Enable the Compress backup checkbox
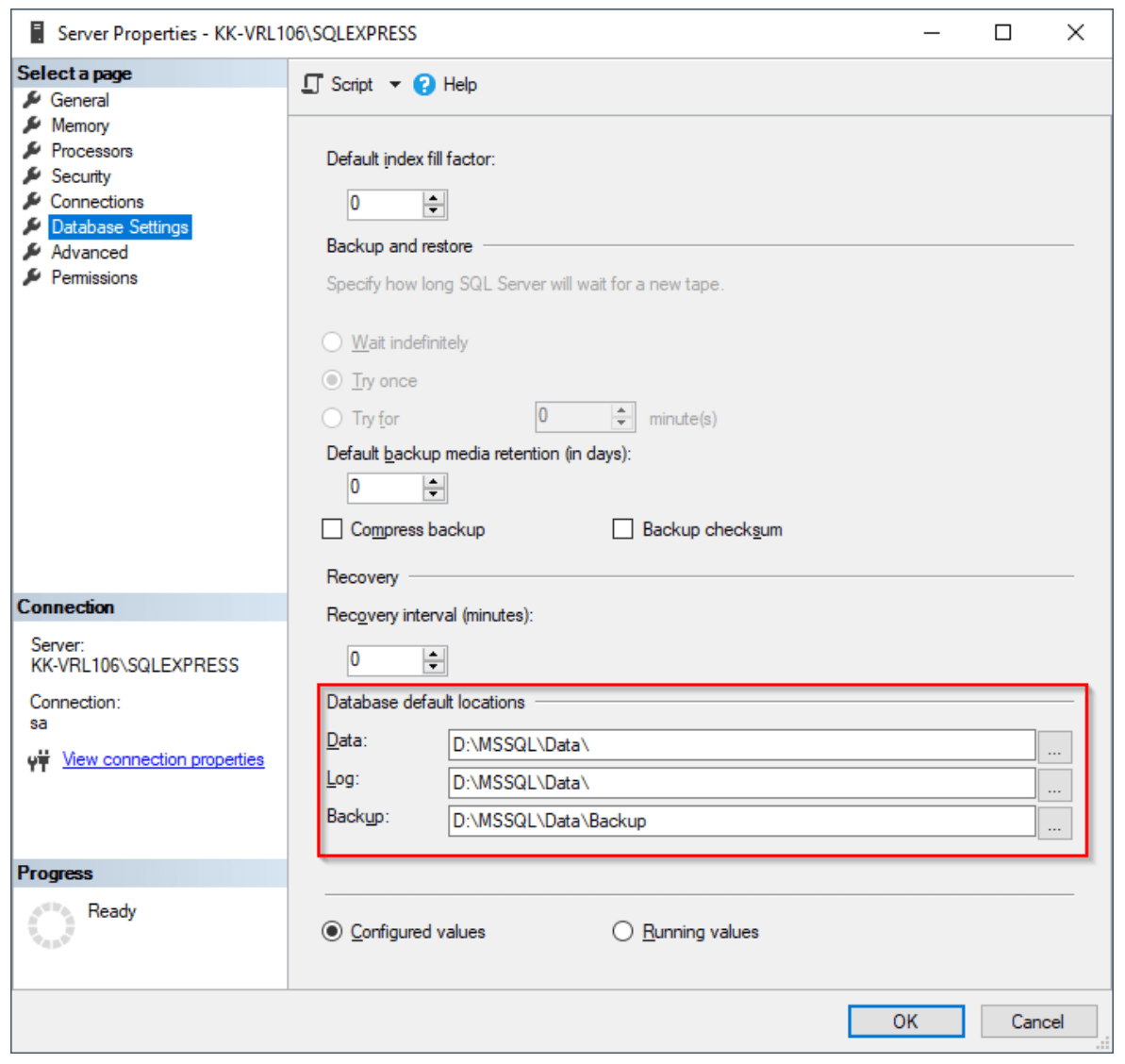The height and width of the screenshot is (1064, 1125). [332, 529]
